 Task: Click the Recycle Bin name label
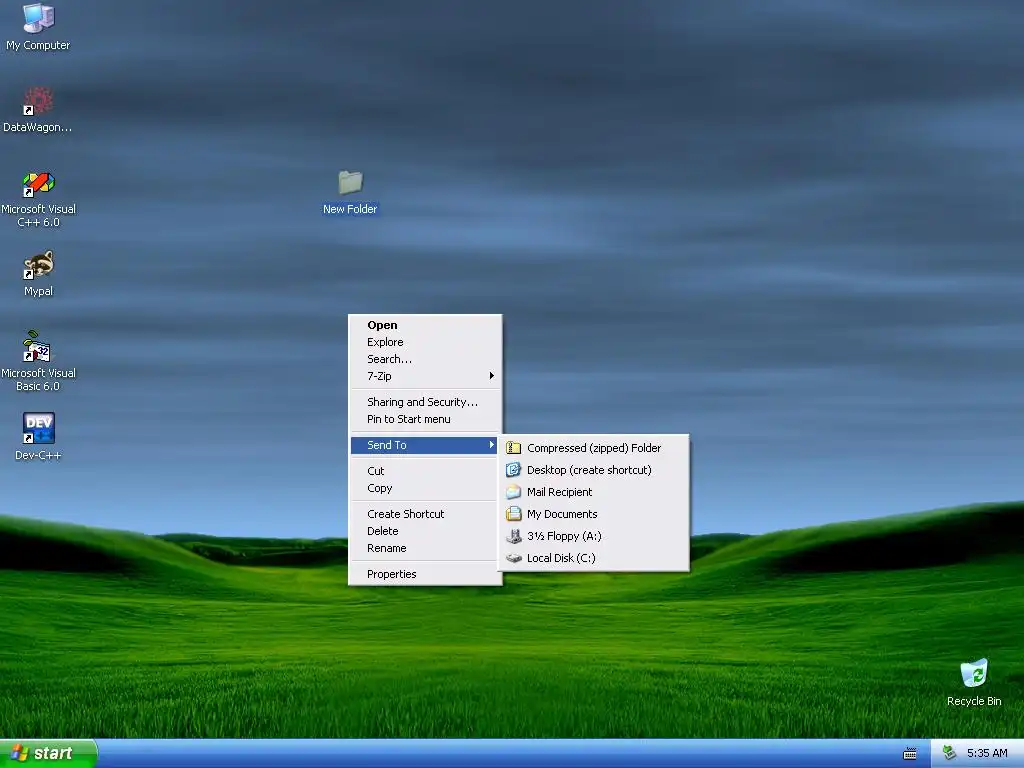[x=974, y=701]
